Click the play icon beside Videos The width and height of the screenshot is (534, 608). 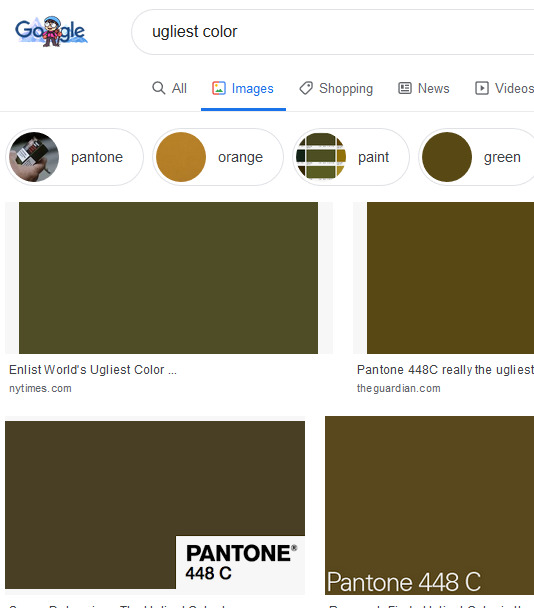pyautogui.click(x=482, y=88)
